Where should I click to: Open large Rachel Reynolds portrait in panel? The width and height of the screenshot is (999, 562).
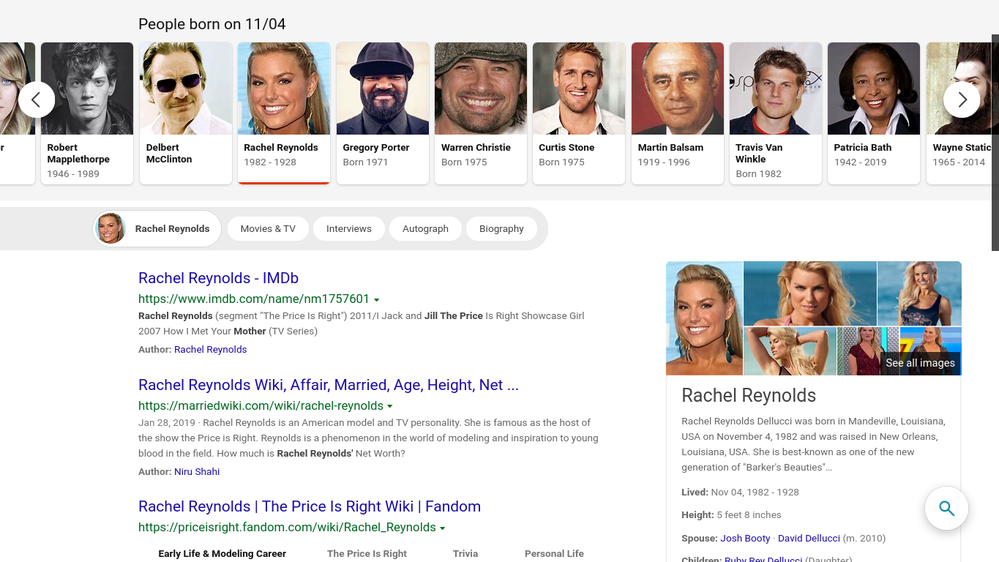pyautogui.click(x=704, y=318)
